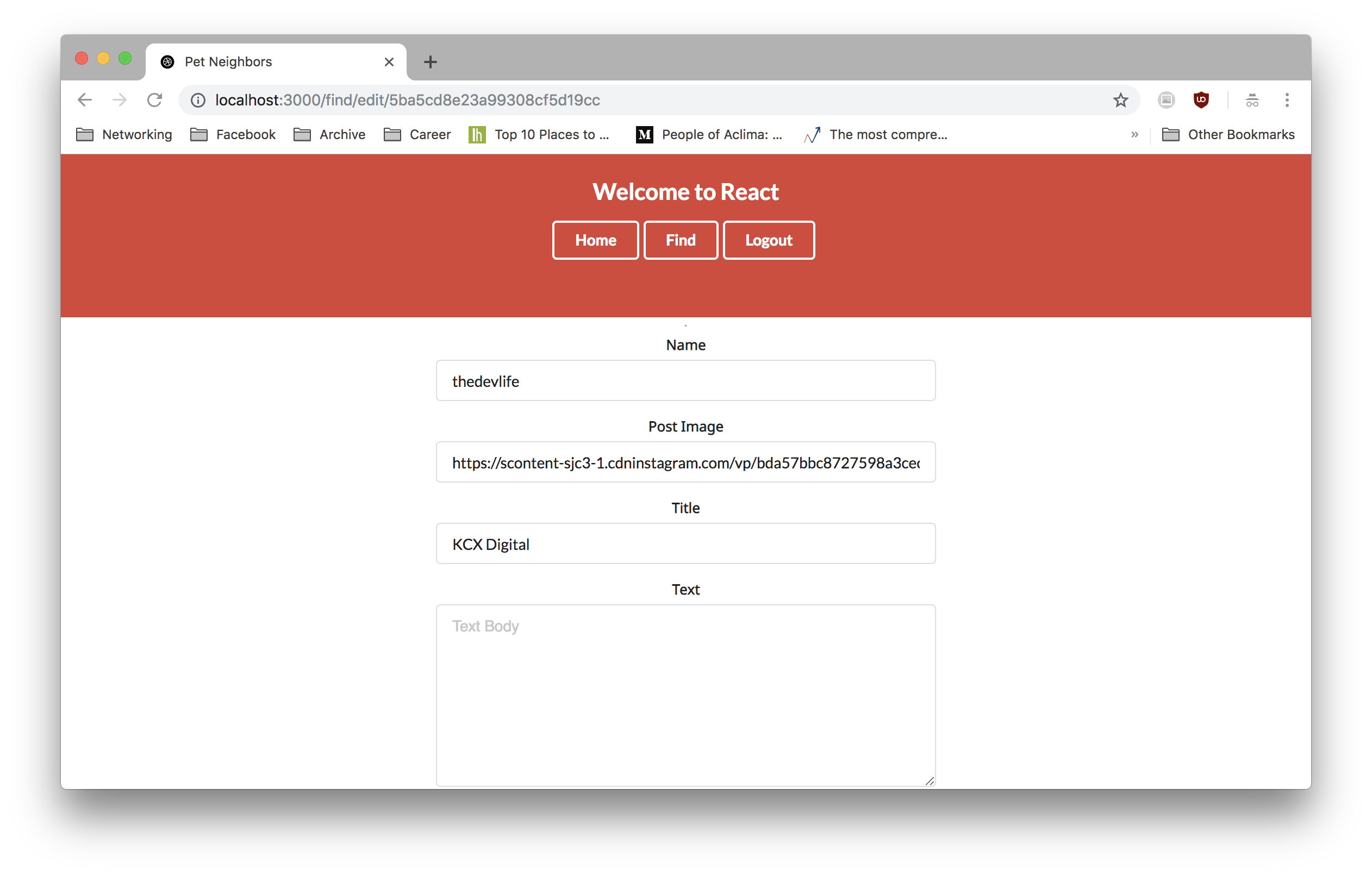The image size is (1372, 876).
Task: Reload the current page
Action: (x=154, y=100)
